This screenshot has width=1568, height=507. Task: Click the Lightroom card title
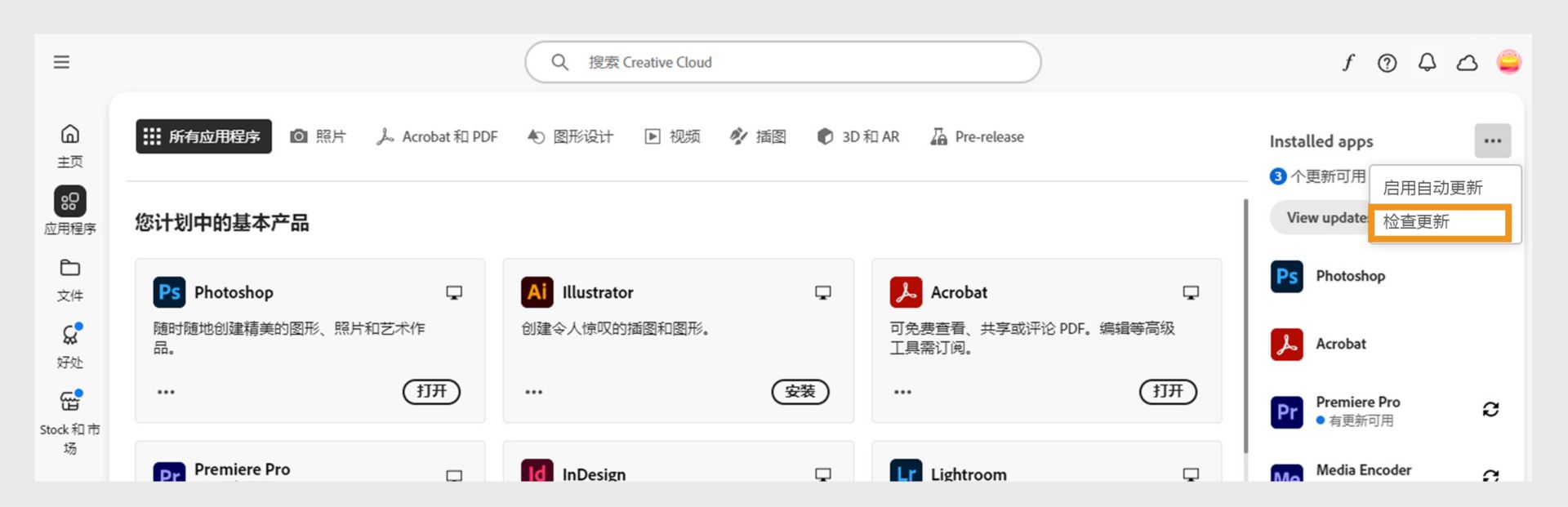(x=969, y=474)
